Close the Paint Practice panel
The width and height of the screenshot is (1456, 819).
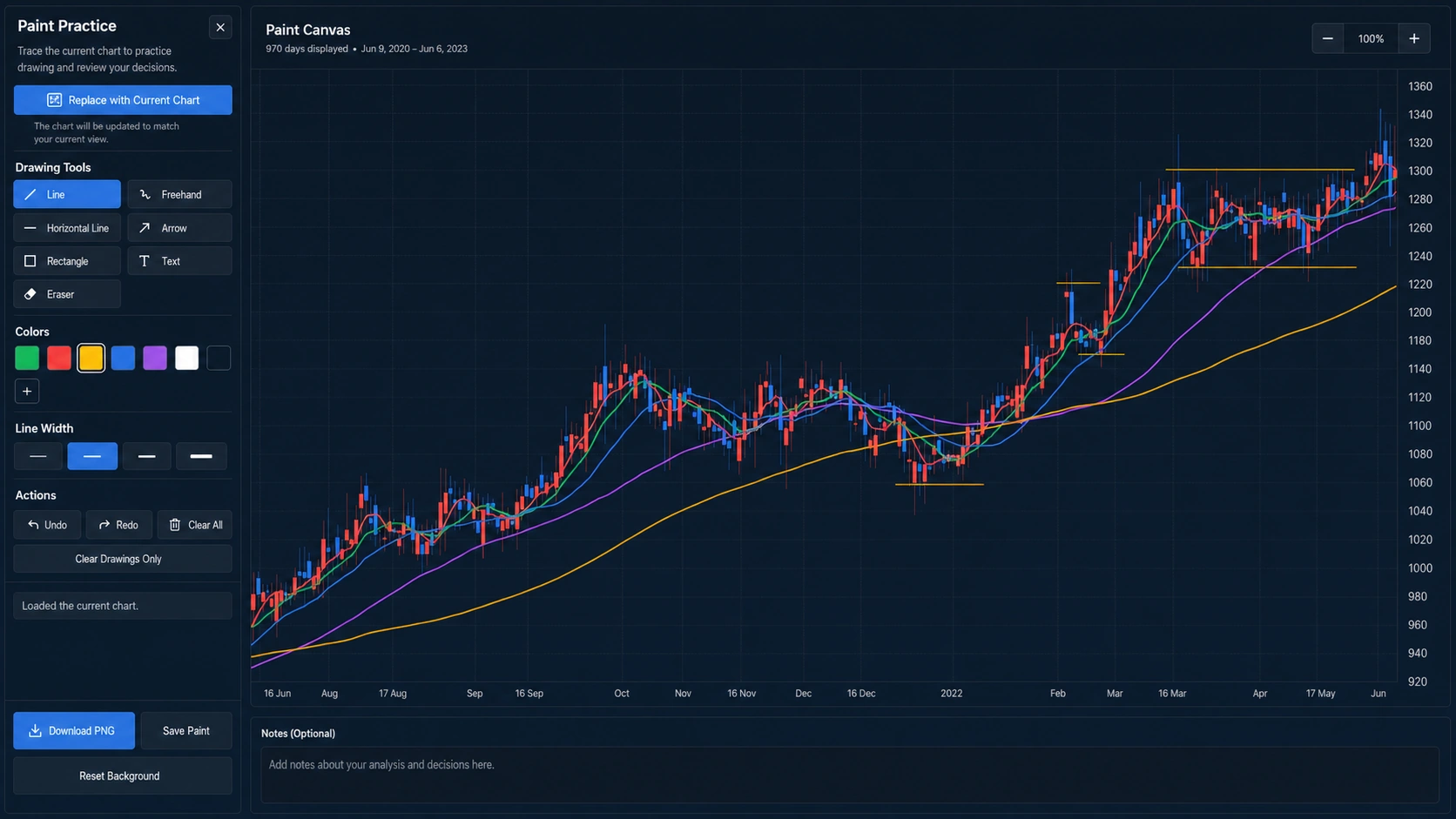[220, 27]
